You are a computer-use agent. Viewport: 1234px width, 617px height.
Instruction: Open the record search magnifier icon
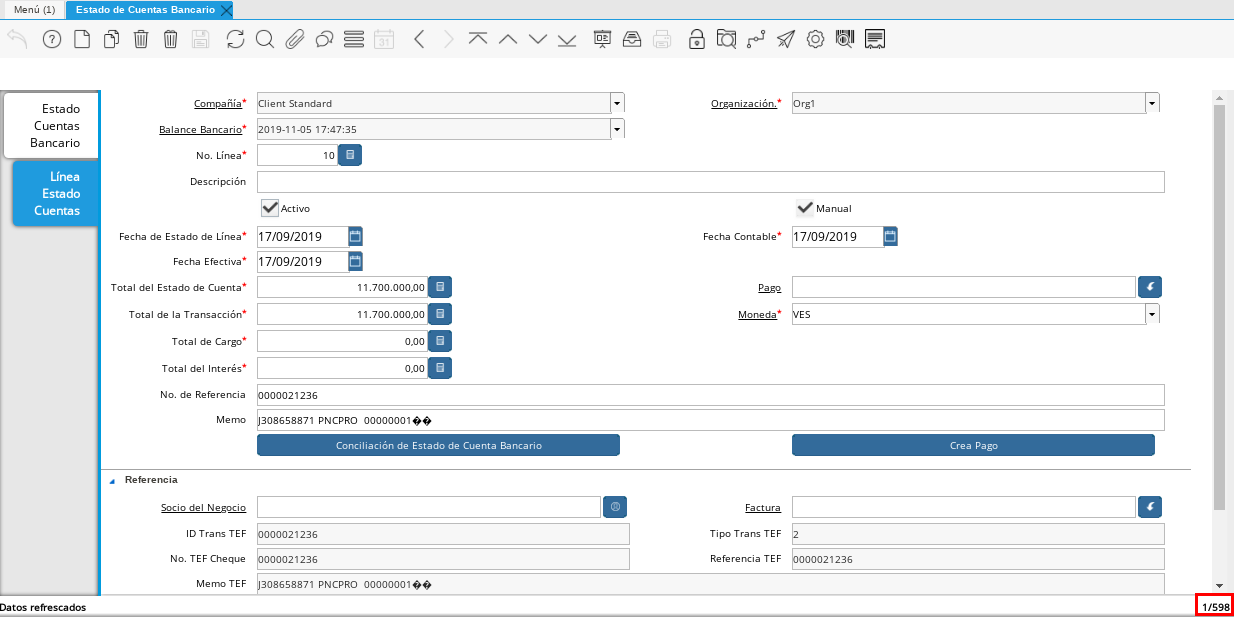264,39
